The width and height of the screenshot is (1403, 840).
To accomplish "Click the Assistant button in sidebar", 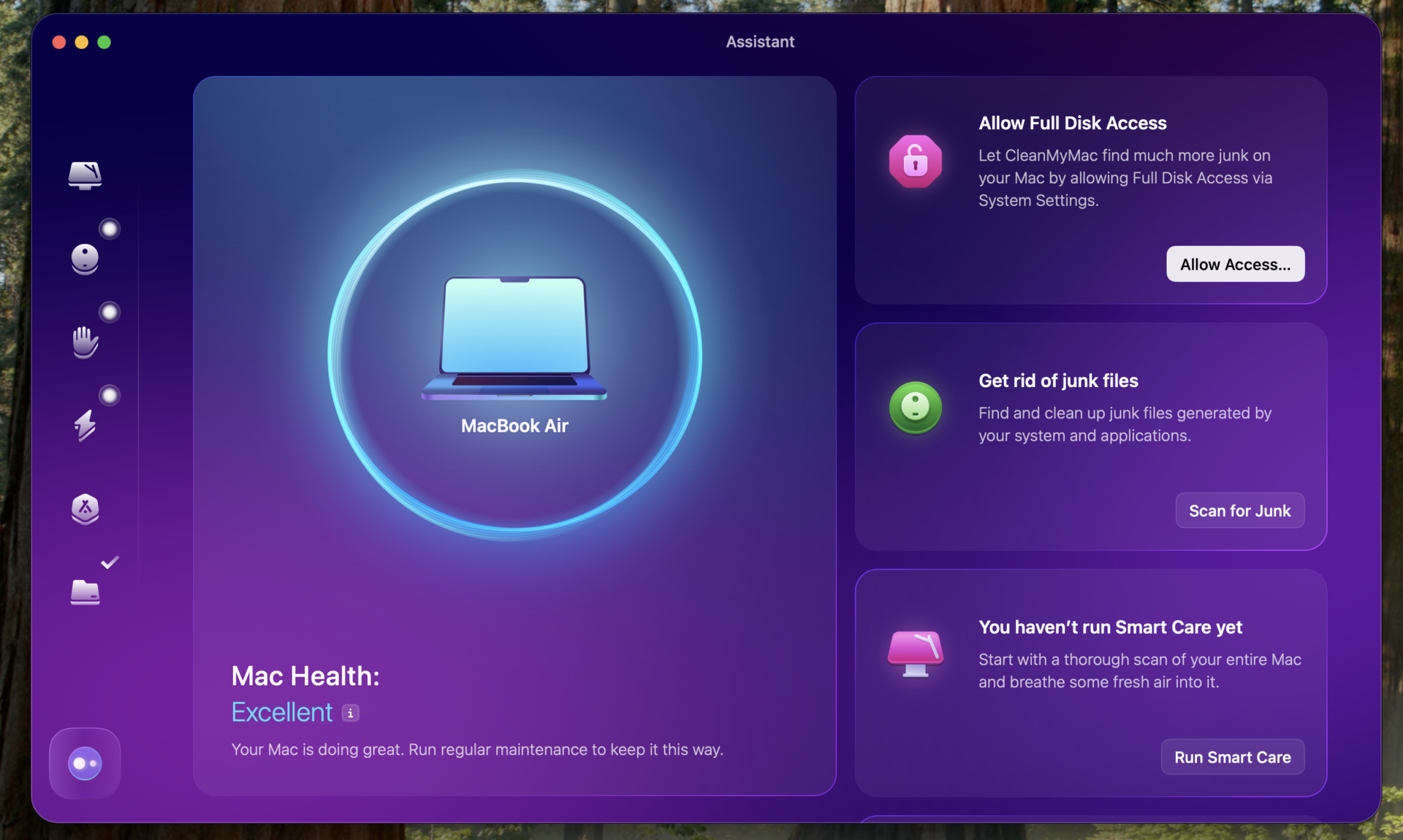I will pos(85,763).
